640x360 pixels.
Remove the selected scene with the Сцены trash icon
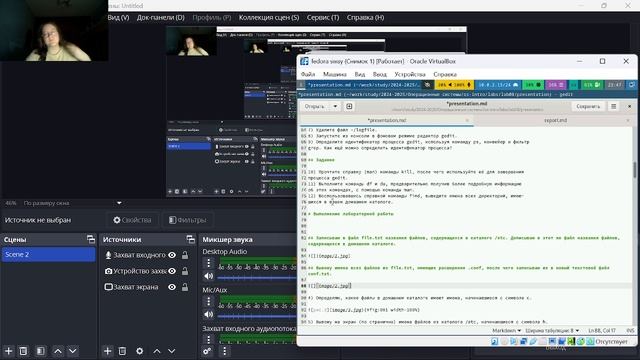23,351
